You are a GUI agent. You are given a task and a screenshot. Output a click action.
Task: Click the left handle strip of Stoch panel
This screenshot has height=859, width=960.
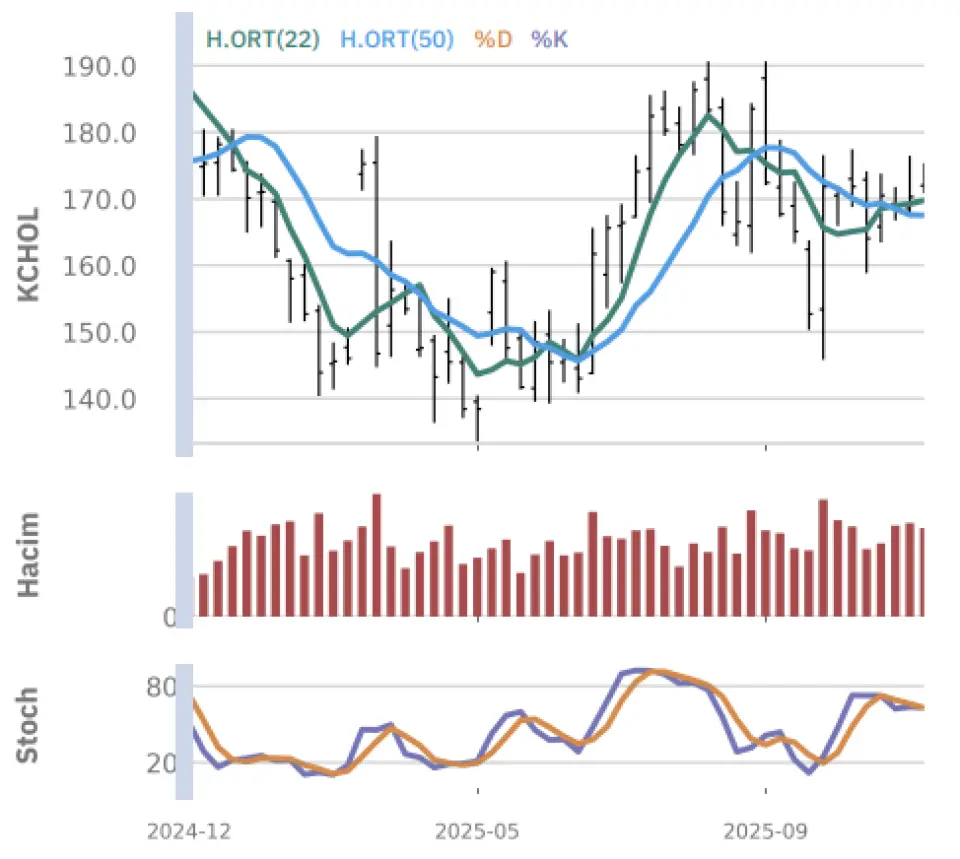coord(184,731)
